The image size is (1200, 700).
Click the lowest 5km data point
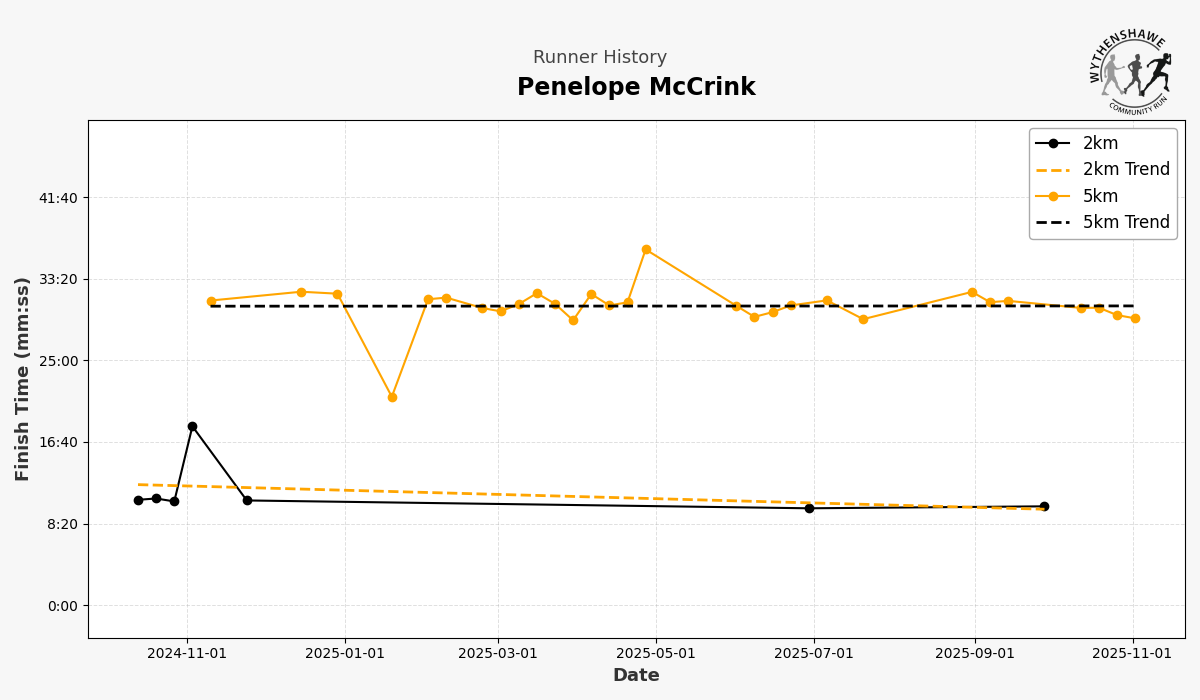[392, 397]
